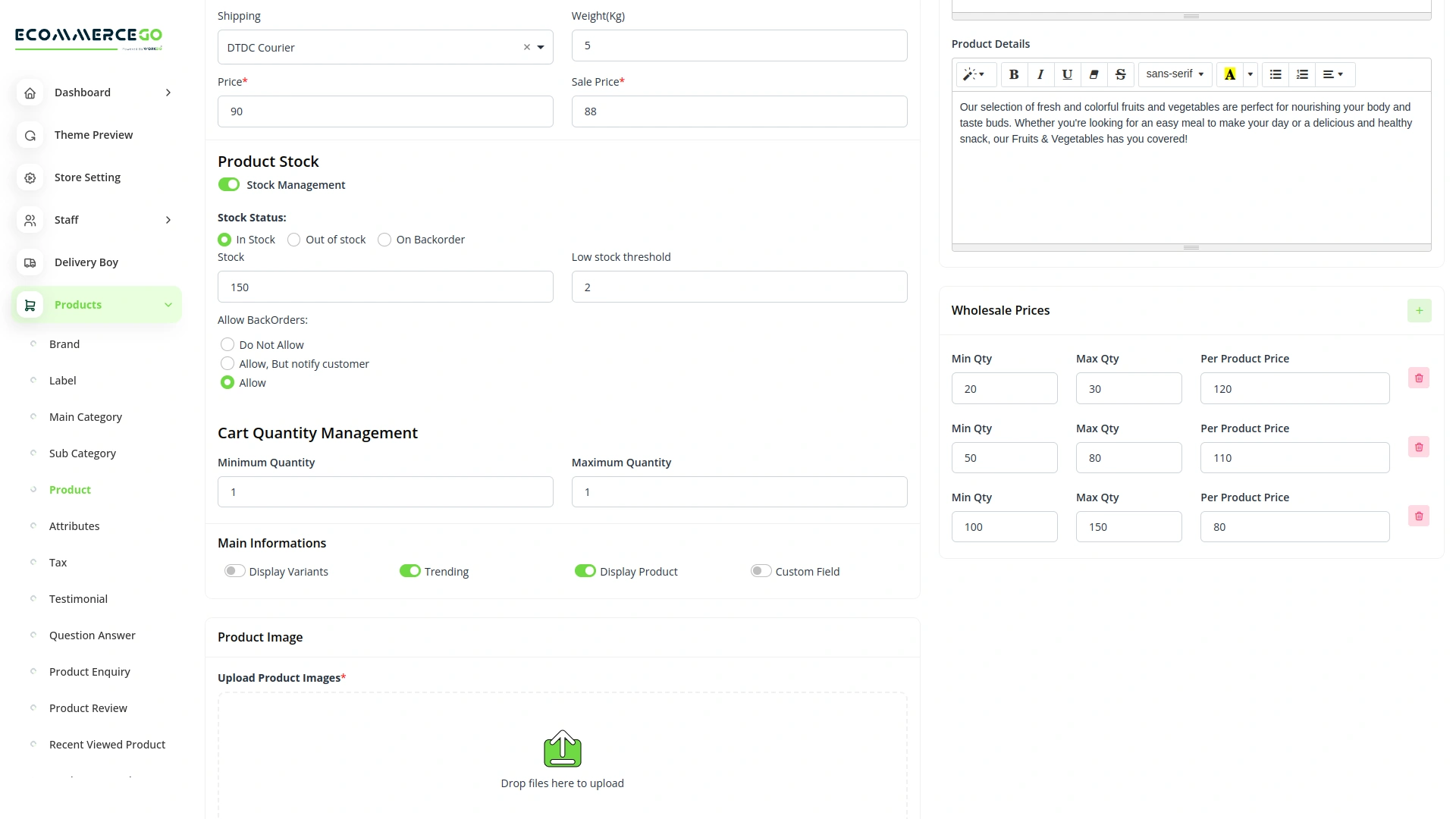Add a new wholesale price row
This screenshot has width=1456, height=819.
click(1420, 310)
